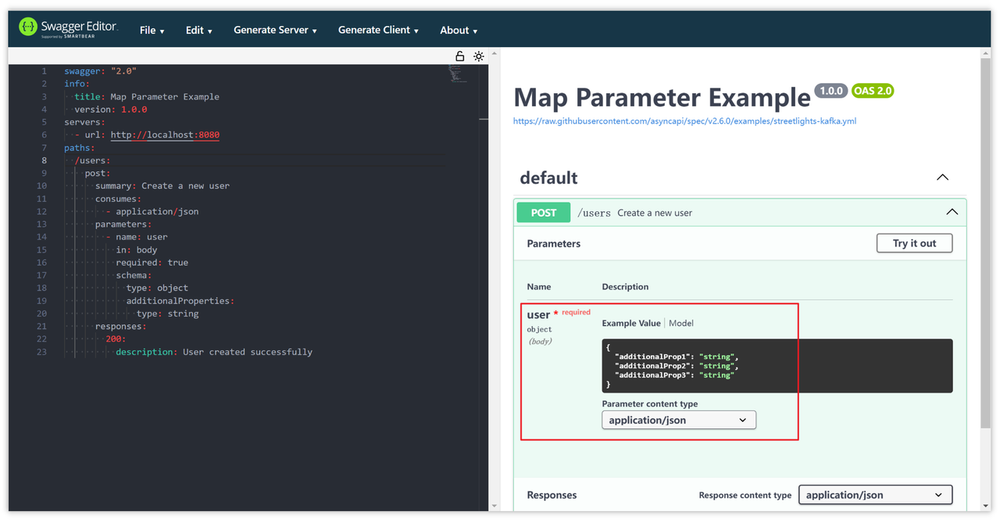1000x520 pixels.
Task: Click the localhost:8080 URL in the editor
Action: click(165, 134)
